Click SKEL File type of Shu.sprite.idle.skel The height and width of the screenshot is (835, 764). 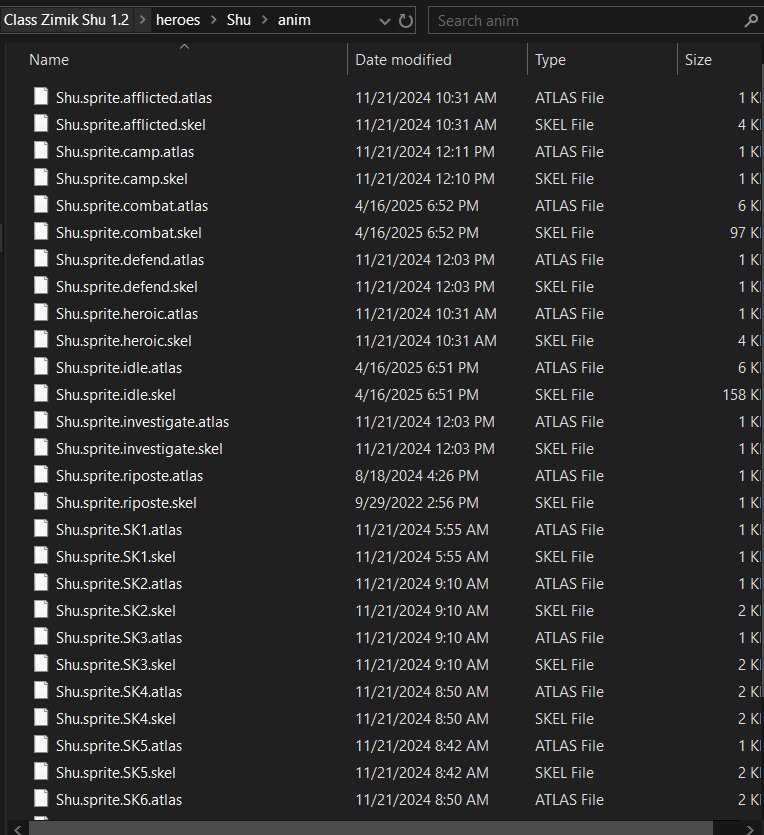click(564, 395)
